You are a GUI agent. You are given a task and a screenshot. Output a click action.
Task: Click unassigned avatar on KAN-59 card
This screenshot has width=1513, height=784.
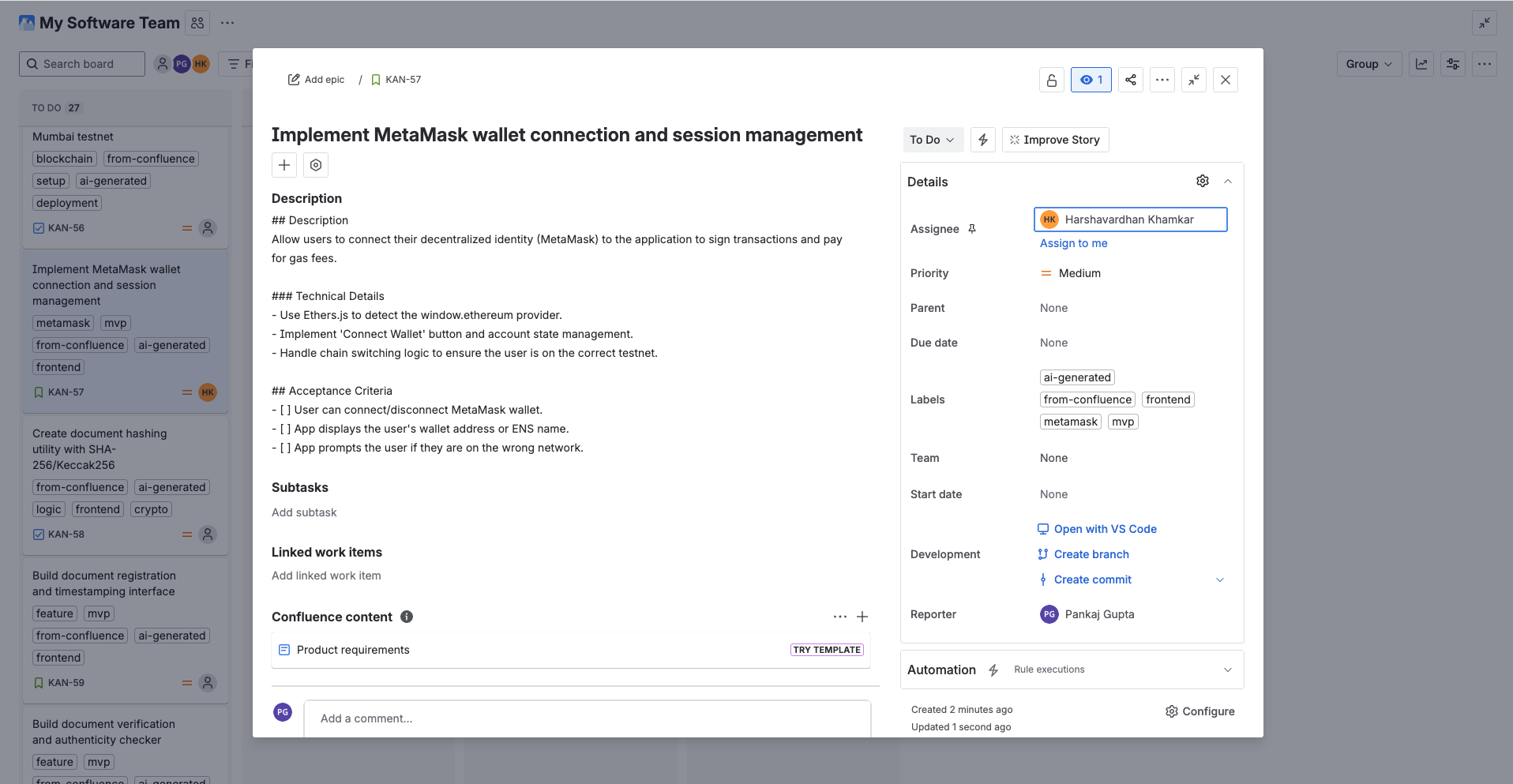[208, 683]
